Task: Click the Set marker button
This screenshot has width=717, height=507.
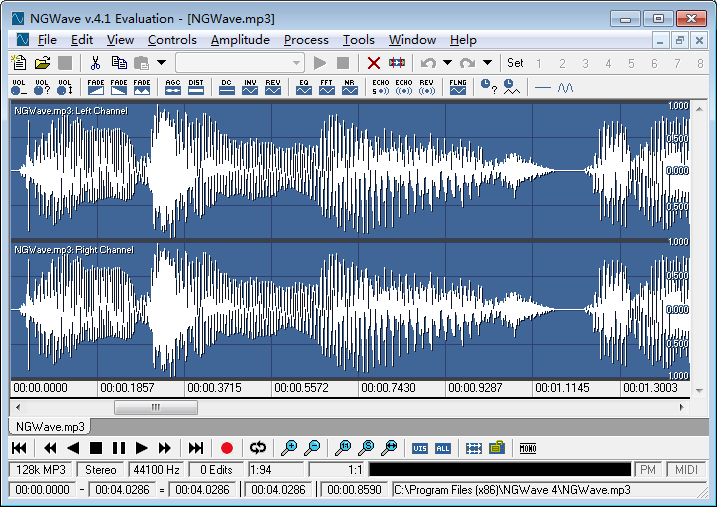Action: click(x=515, y=63)
